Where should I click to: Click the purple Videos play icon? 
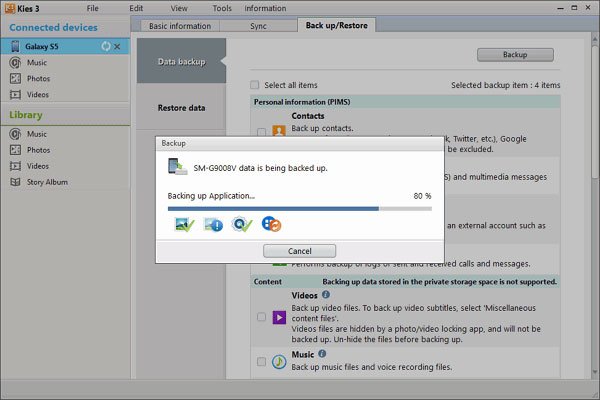click(x=279, y=317)
